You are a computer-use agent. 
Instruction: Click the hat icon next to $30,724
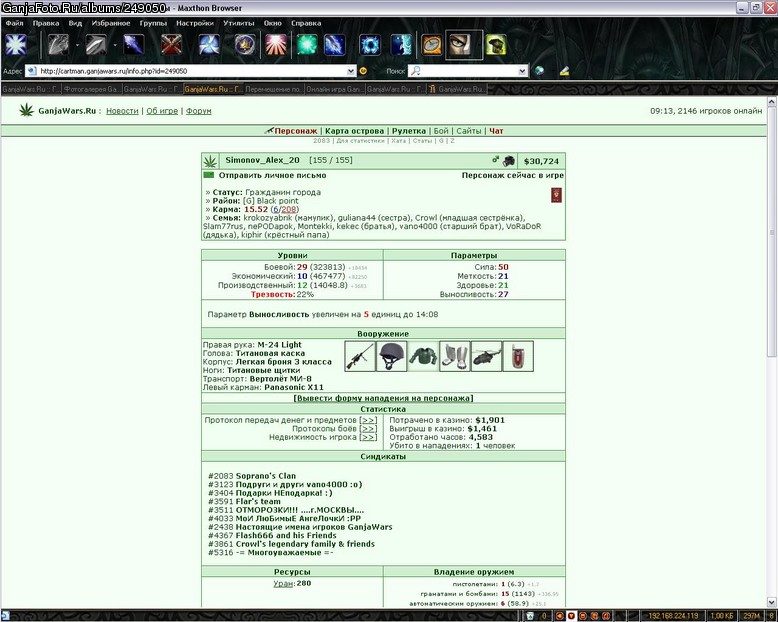[509, 161]
